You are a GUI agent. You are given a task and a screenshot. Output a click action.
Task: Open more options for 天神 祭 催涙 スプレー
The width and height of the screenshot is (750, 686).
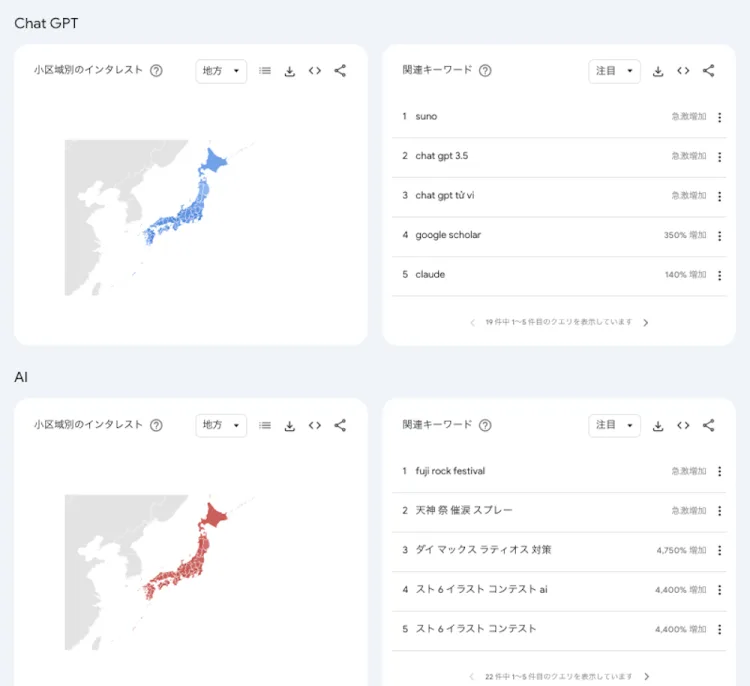[719, 511]
